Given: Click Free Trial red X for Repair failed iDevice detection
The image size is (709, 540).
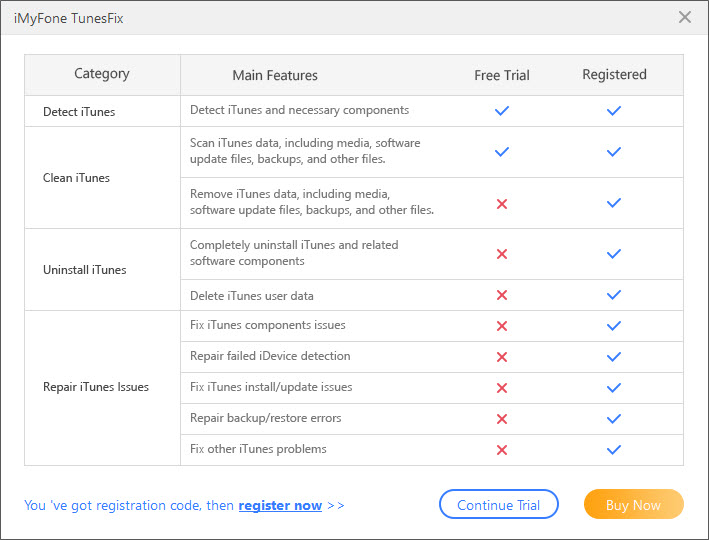Looking at the screenshot, I should pyautogui.click(x=502, y=357).
